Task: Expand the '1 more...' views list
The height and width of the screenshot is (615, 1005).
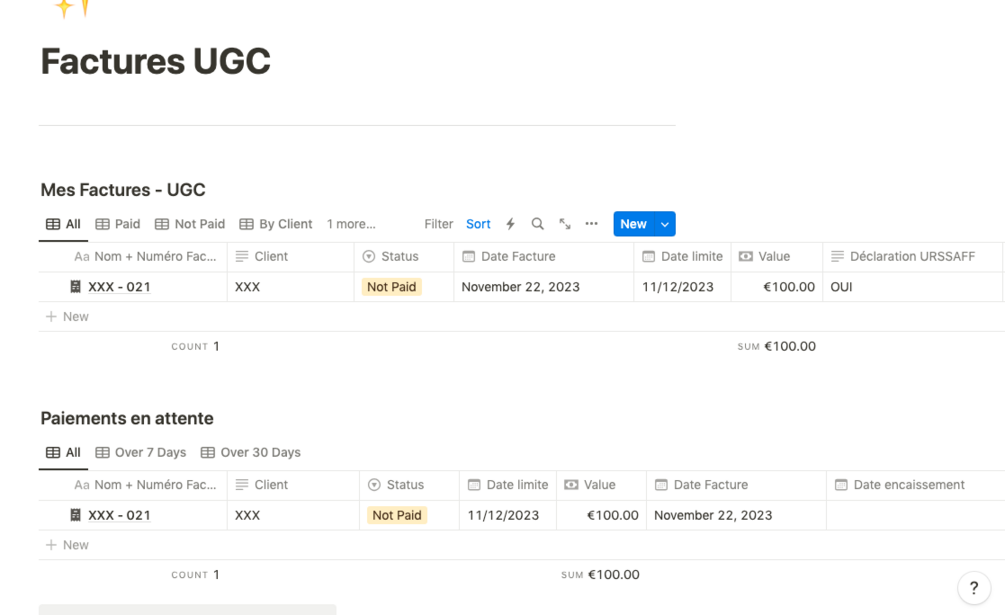Action: [x=351, y=224]
